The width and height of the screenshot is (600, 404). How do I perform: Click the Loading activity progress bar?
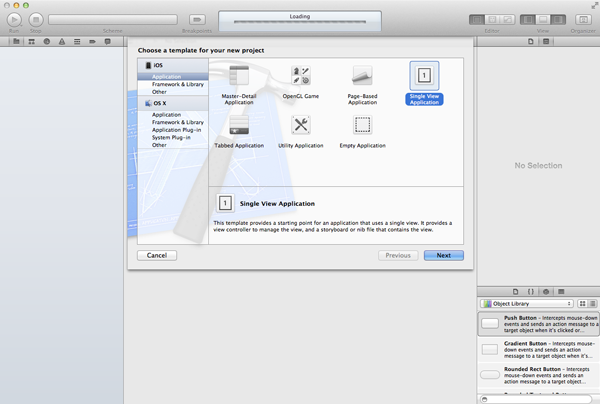point(300,22)
